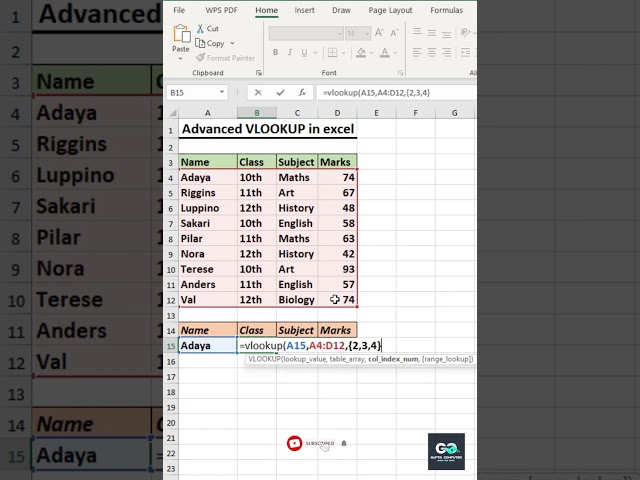Viewport: 640px width, 480px height.
Task: Open Insert Function fx dialog
Action: (x=302, y=93)
